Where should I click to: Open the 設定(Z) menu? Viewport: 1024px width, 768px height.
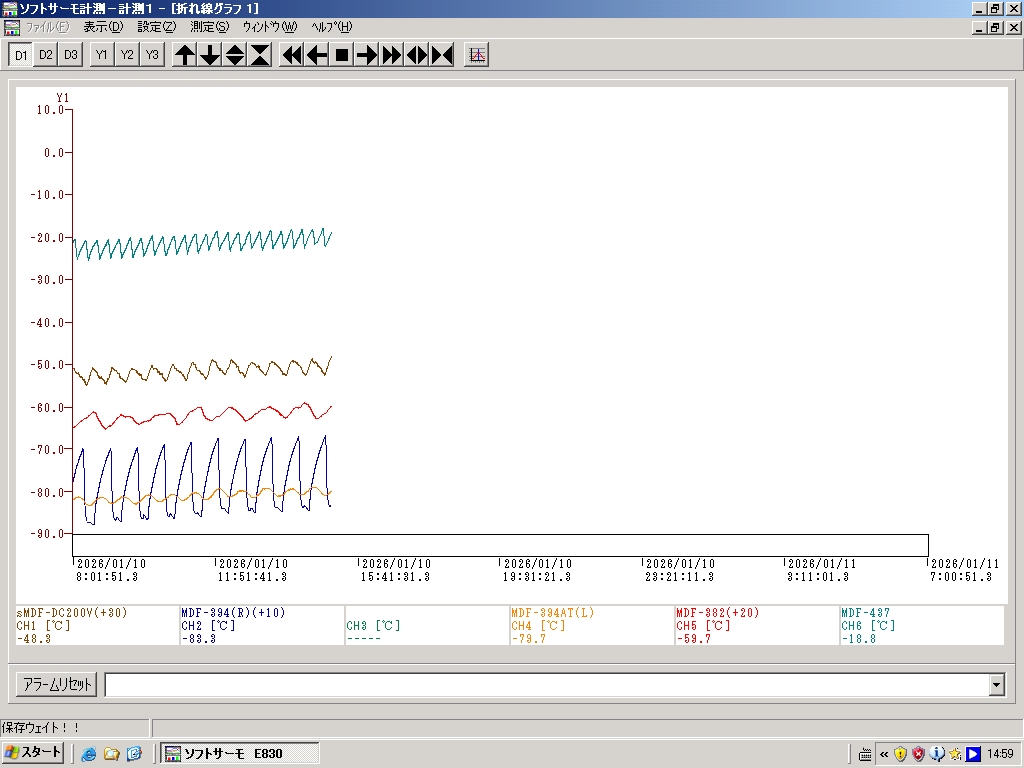pyautogui.click(x=156, y=27)
